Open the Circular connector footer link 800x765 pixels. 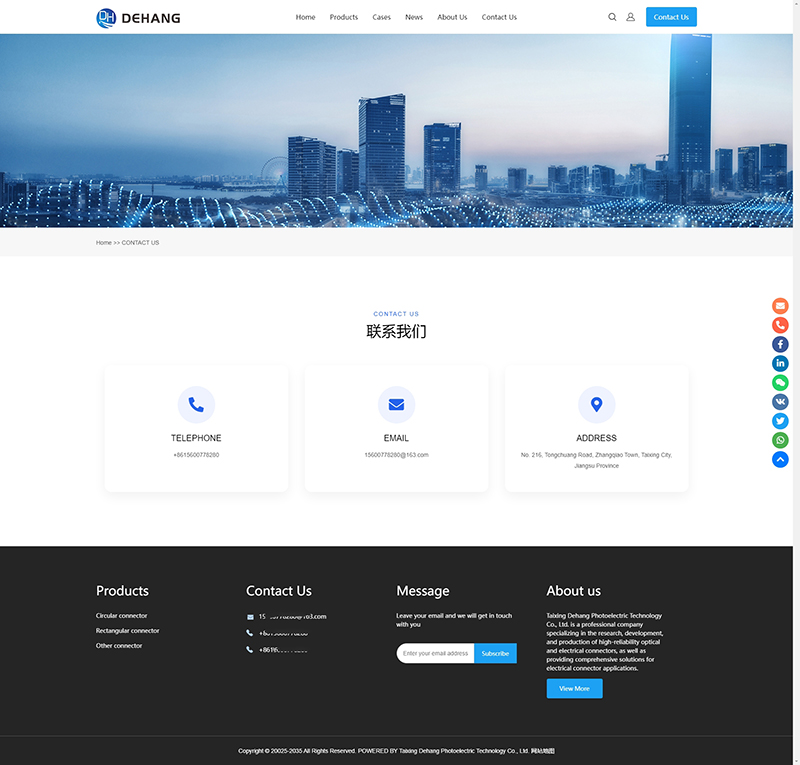121,616
